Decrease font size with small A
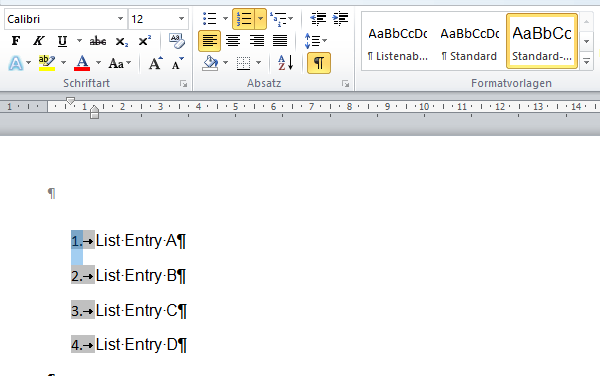 pos(178,63)
